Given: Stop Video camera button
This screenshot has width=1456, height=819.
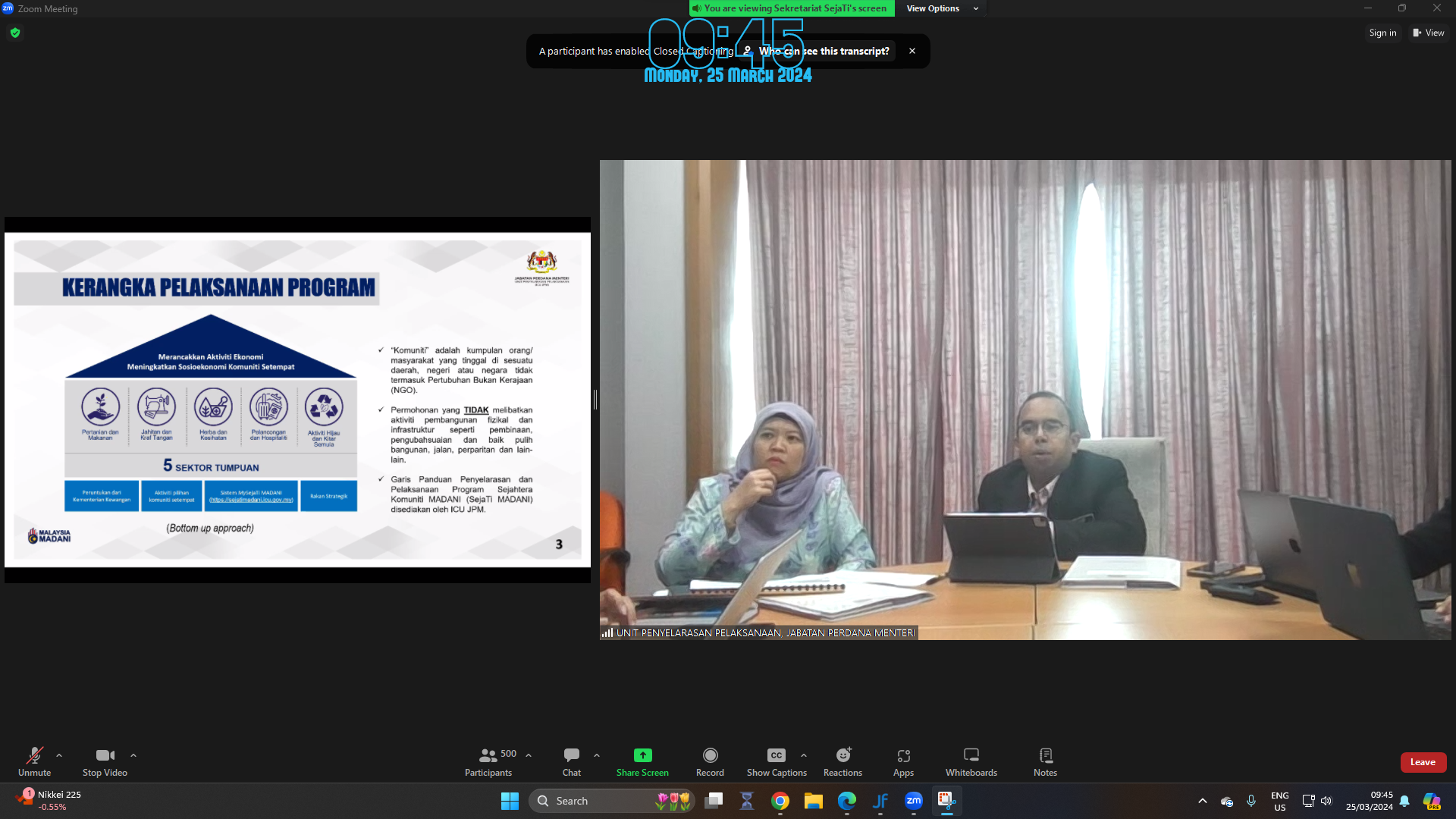Looking at the screenshot, I should pos(105,761).
